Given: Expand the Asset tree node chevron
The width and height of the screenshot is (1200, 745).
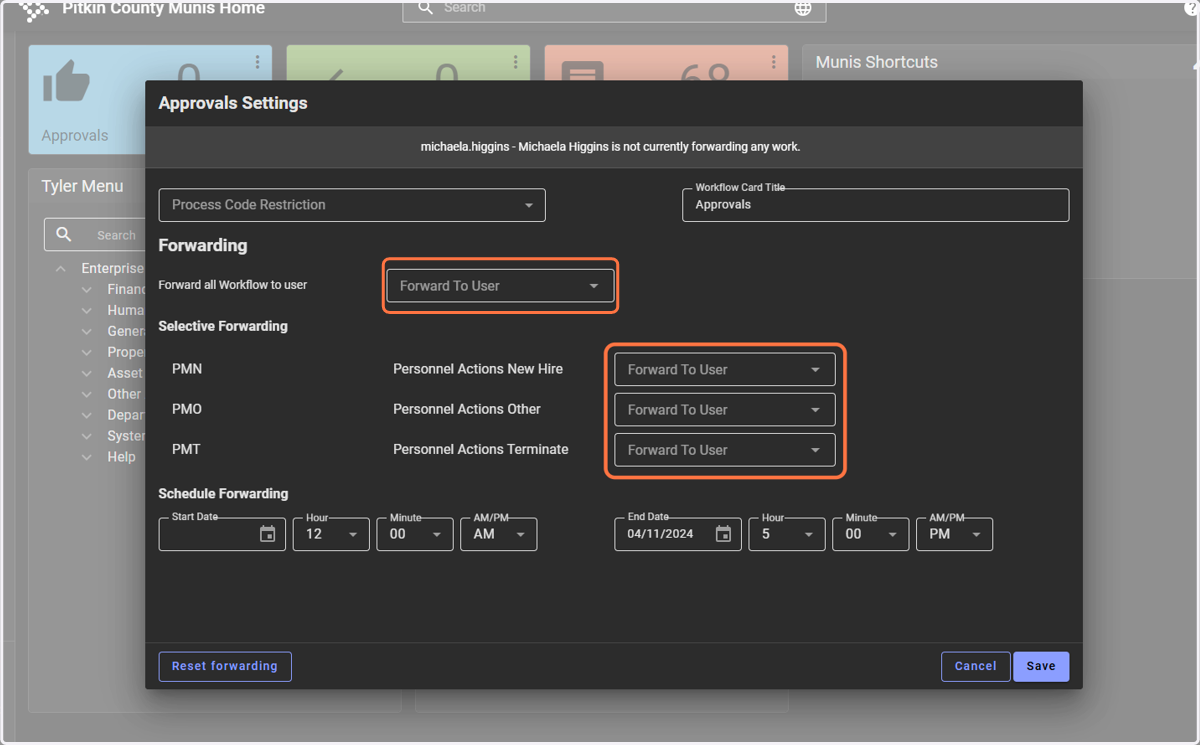Looking at the screenshot, I should click(87, 374).
